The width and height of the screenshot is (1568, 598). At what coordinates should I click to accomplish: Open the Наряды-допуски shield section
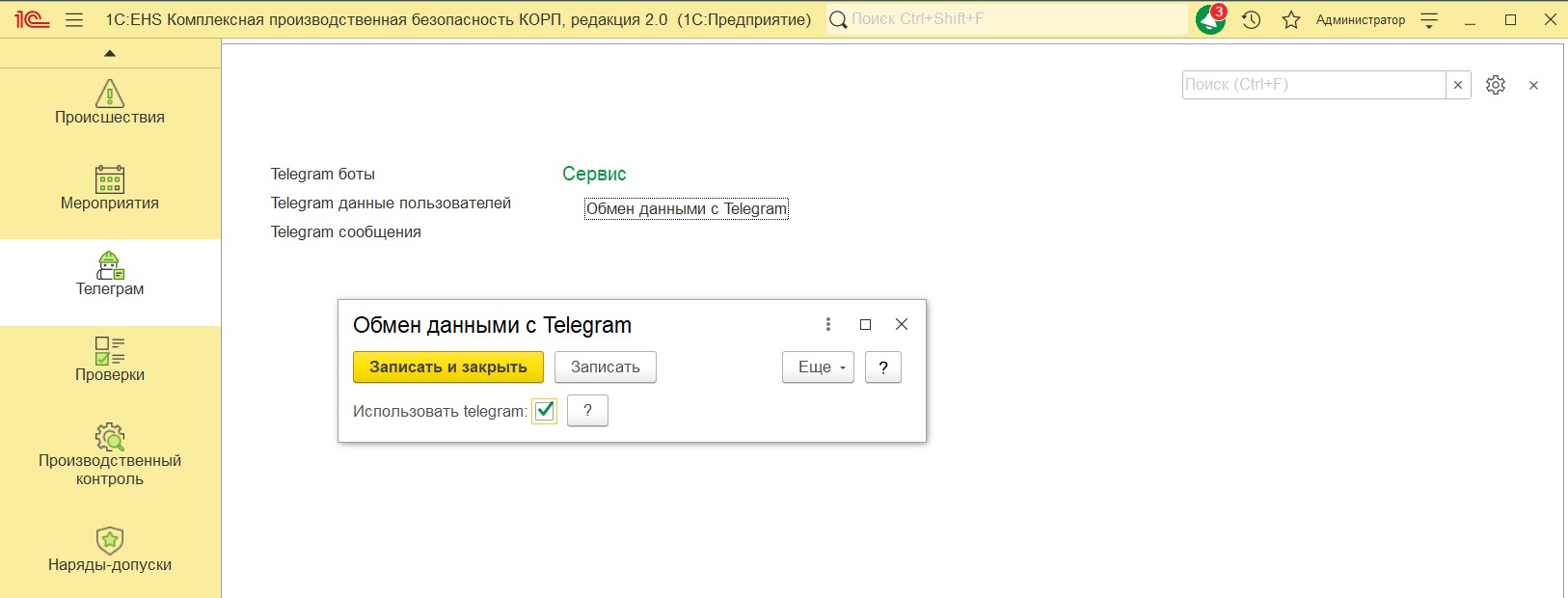(x=110, y=541)
